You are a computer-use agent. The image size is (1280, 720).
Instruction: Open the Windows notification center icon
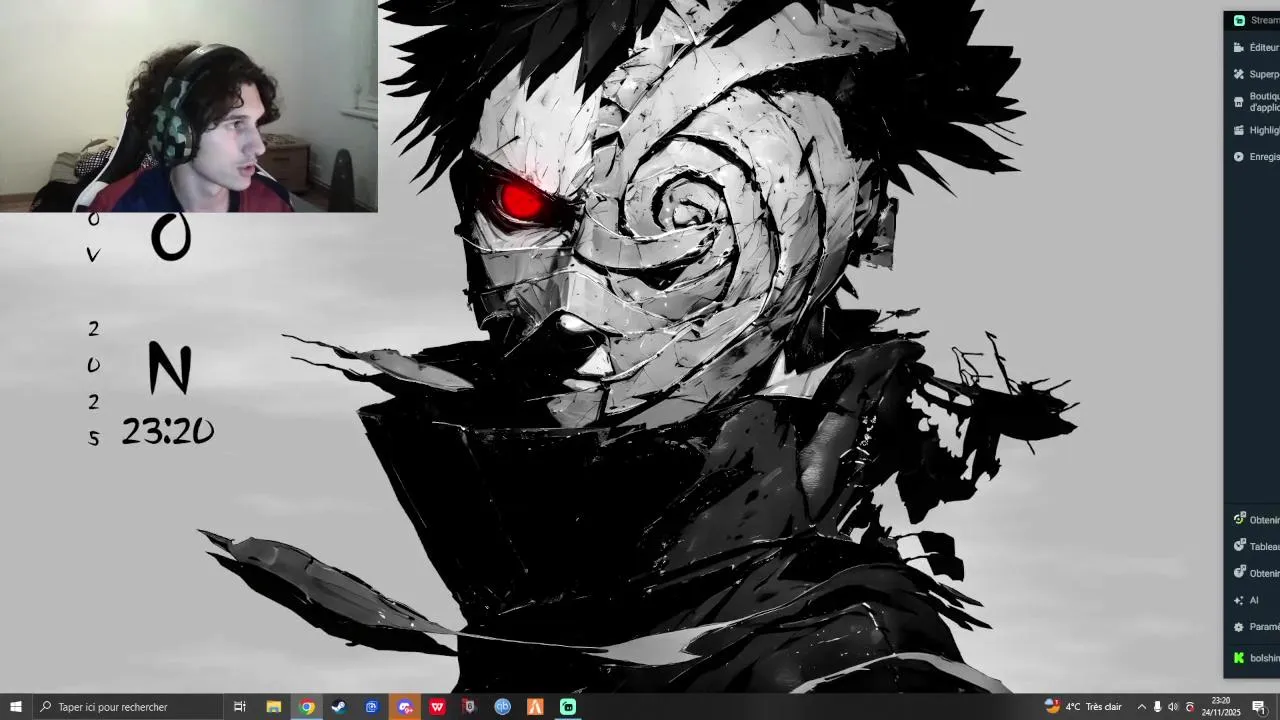pyautogui.click(x=1259, y=707)
